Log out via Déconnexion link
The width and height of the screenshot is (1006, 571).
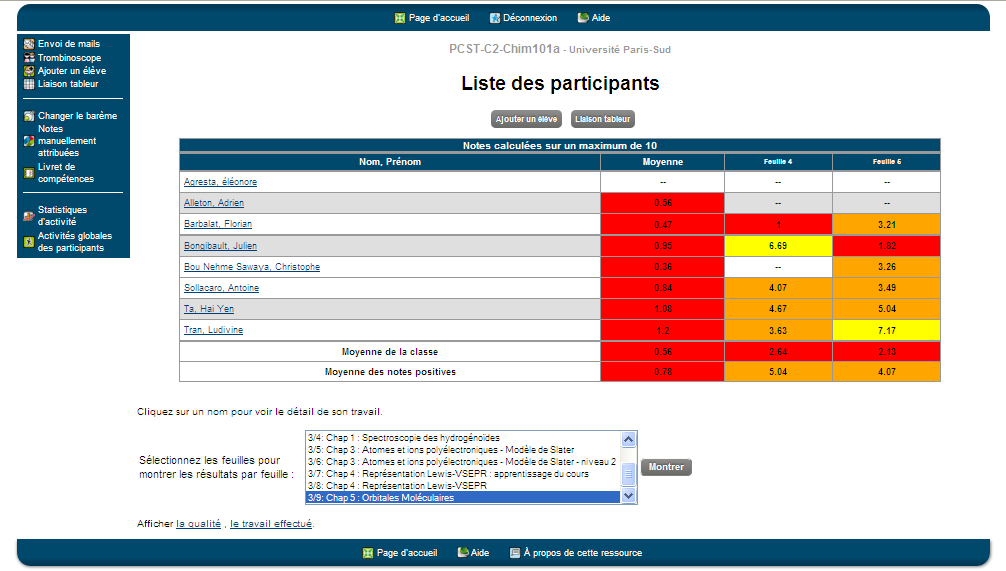click(530, 18)
